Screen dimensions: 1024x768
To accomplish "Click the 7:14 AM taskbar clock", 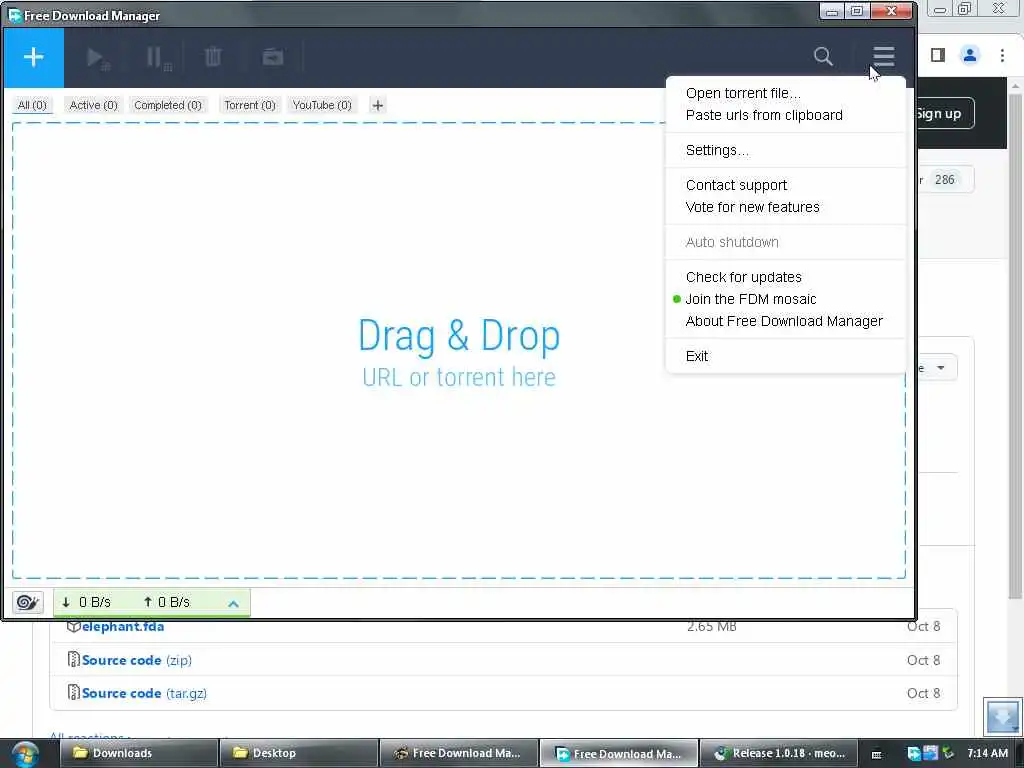I will pos(987,754).
